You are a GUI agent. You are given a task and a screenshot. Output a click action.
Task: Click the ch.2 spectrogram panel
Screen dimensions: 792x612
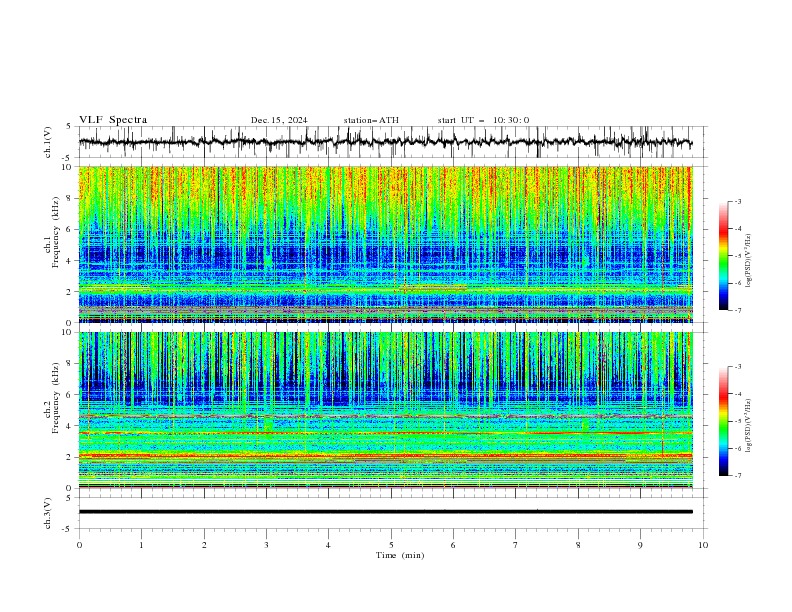click(x=385, y=410)
